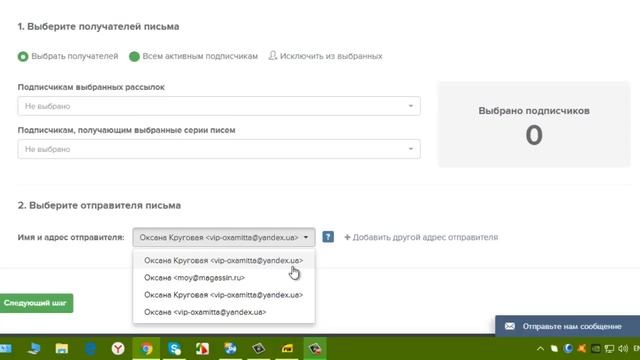Click the envelope icon in message widget
The image size is (640, 360).
pos(509,326)
